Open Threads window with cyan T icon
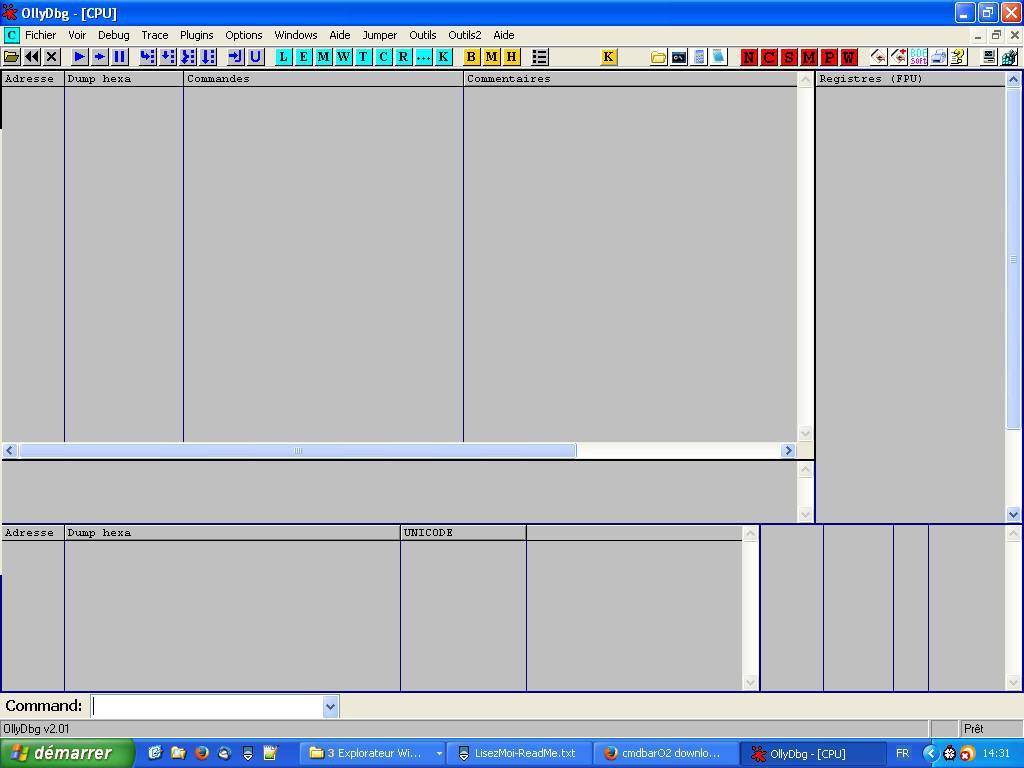The width and height of the screenshot is (1024, 768). click(363, 57)
